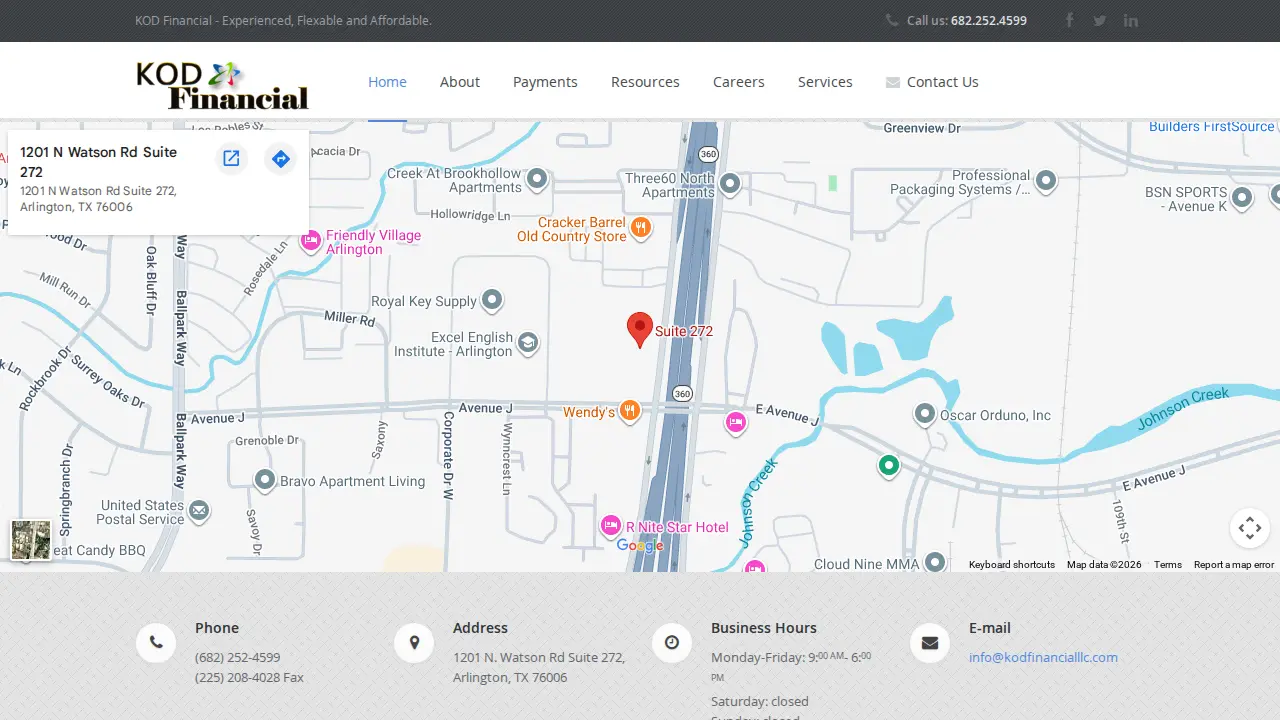The height and width of the screenshot is (720, 1280).
Task: Click the Friendly Village Arlington marker
Action: tap(311, 241)
